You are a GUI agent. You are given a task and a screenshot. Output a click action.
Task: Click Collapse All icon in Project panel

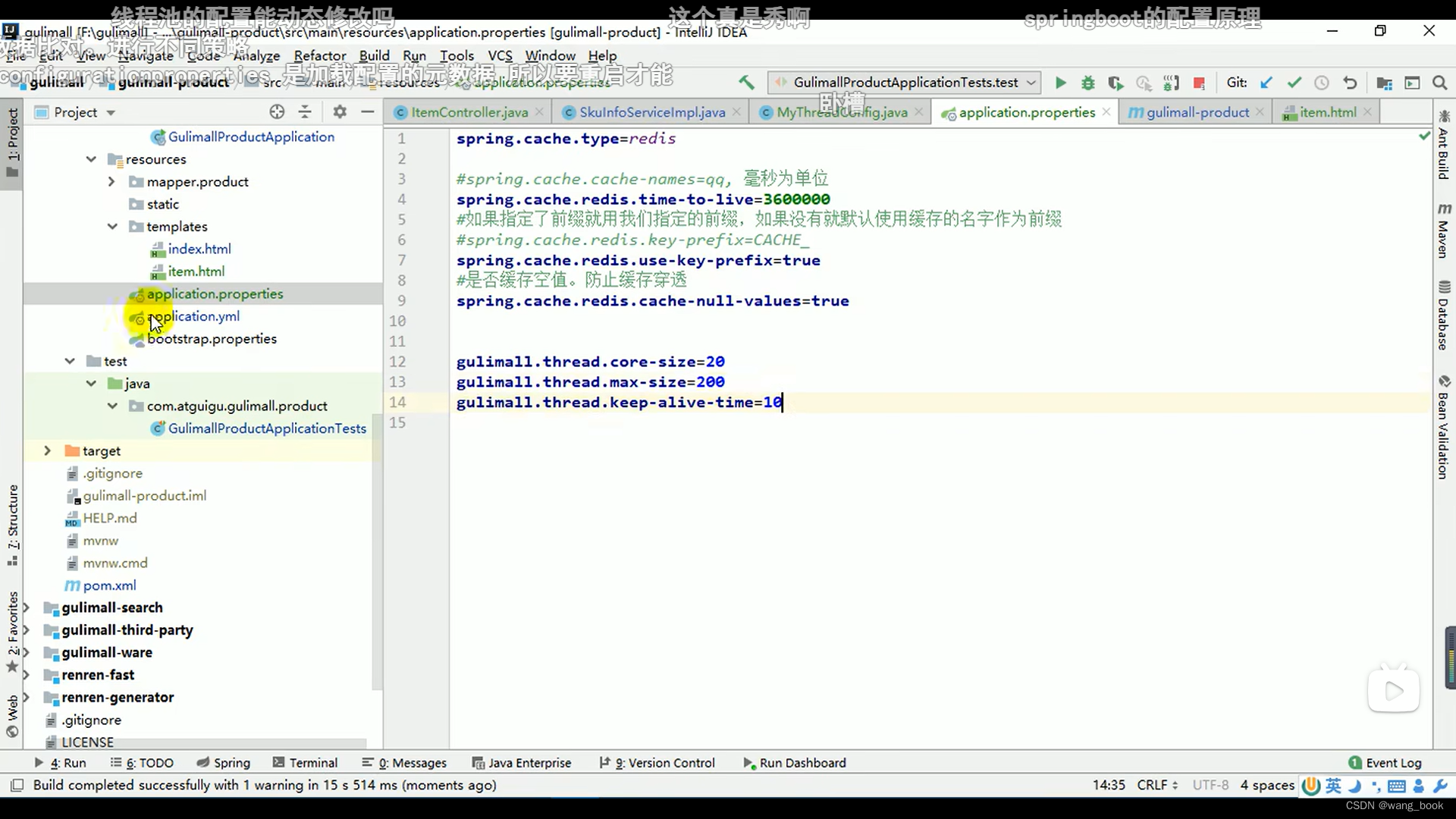tap(305, 112)
